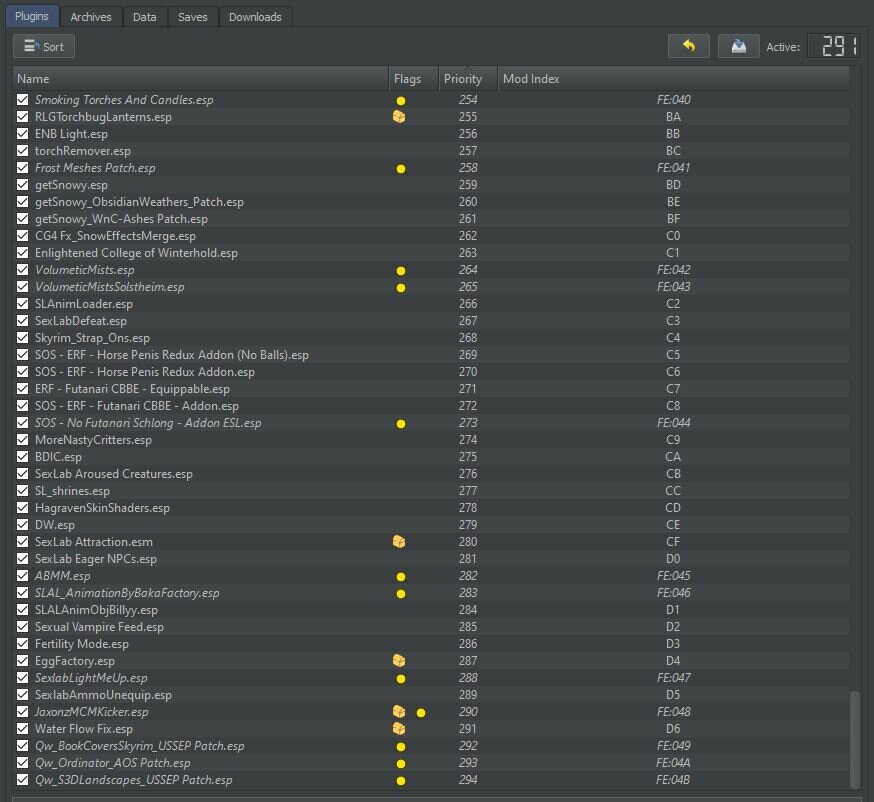This screenshot has width=874, height=802.
Task: Toggle Enlightened College of Winterhold.esp checkbox
Action: pos(22,252)
